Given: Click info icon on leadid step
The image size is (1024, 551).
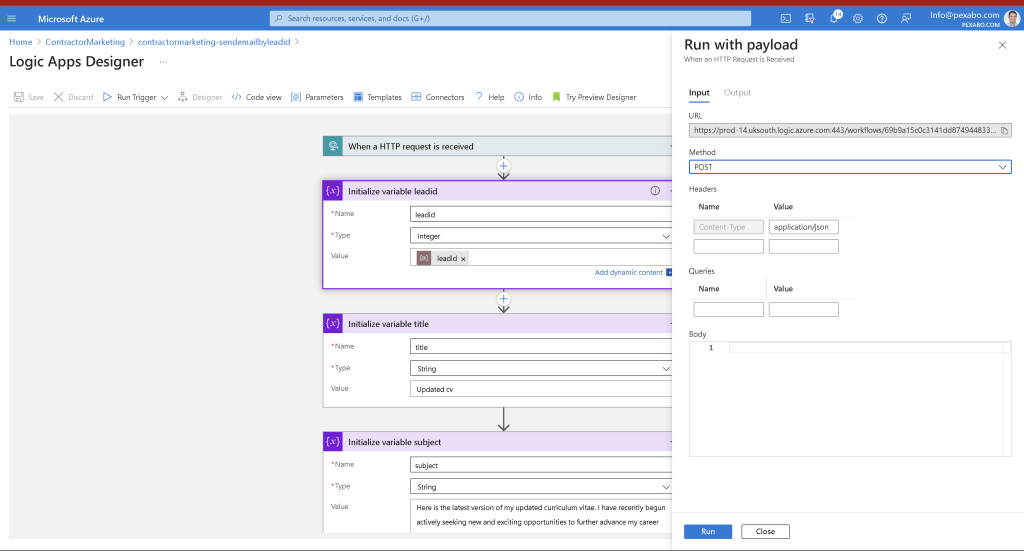Looking at the screenshot, I should pos(655,191).
